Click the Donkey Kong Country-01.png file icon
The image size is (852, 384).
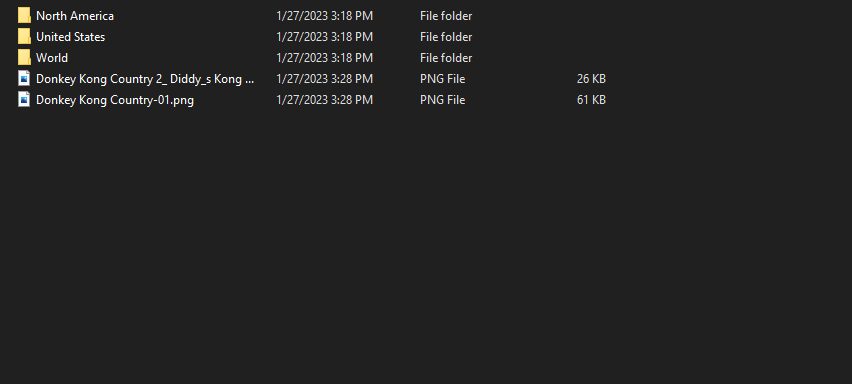(x=24, y=100)
